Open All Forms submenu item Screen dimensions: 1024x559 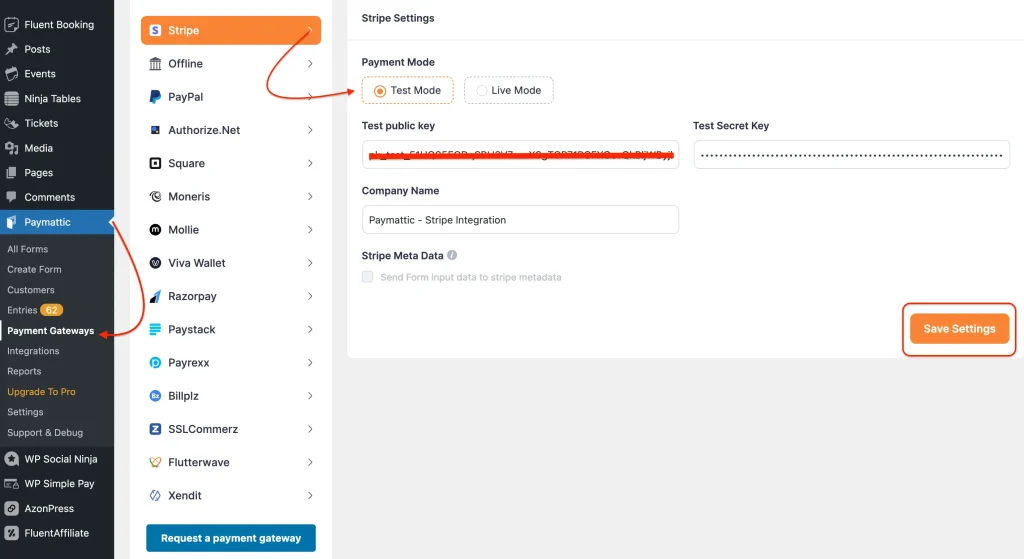pos(27,249)
